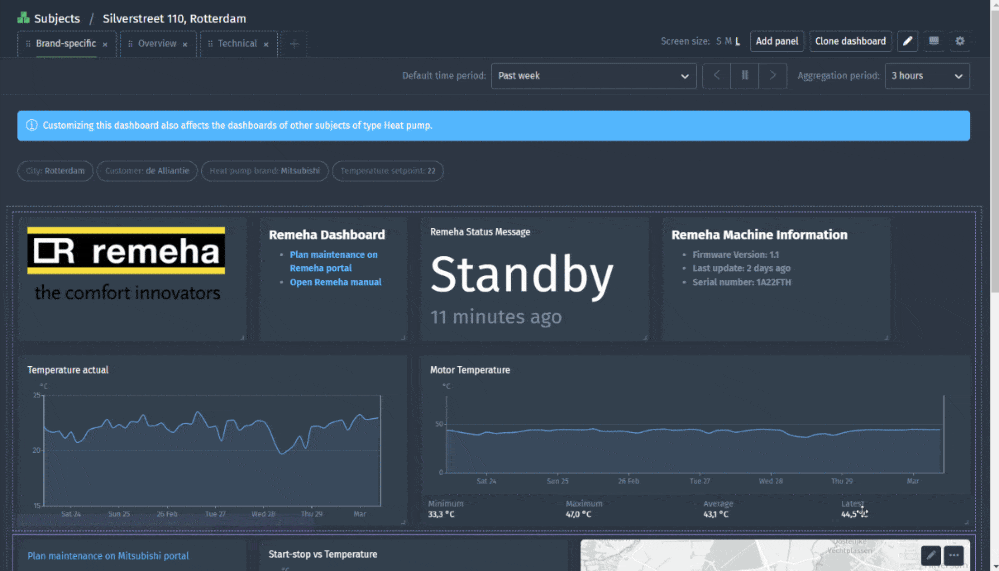The width and height of the screenshot is (999, 571).
Task: Select screen size L
Action: tap(738, 41)
